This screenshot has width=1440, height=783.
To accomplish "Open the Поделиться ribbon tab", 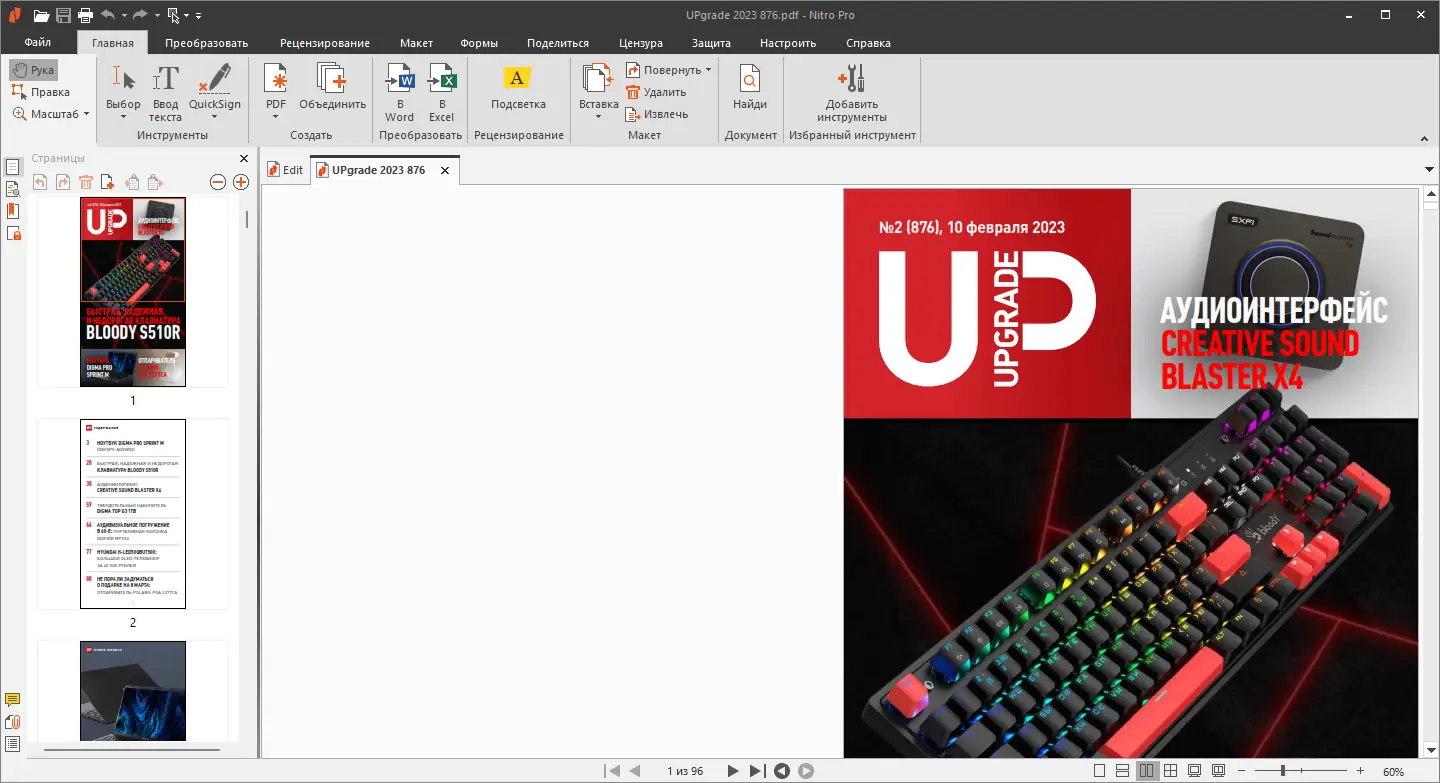I will click(558, 43).
